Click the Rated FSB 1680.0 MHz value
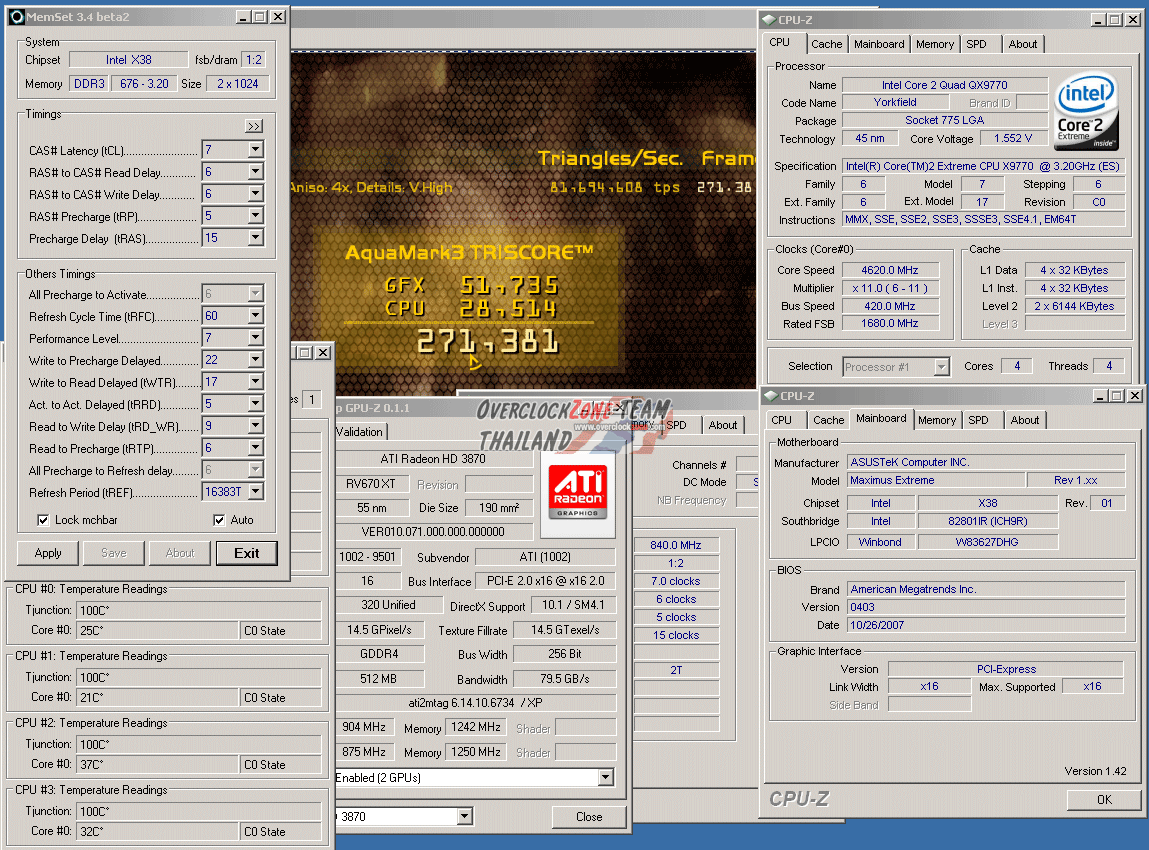The height and width of the screenshot is (850, 1149). (x=890, y=323)
